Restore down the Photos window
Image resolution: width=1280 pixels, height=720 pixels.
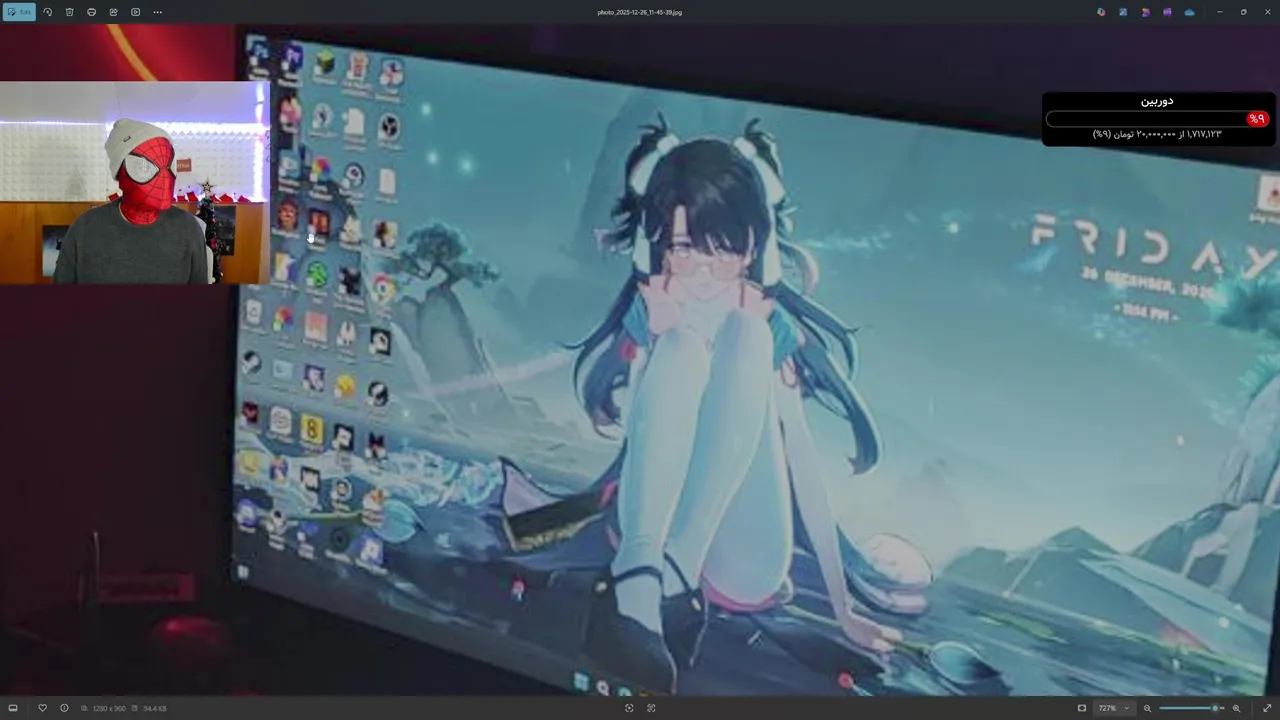pyautogui.click(x=1243, y=12)
